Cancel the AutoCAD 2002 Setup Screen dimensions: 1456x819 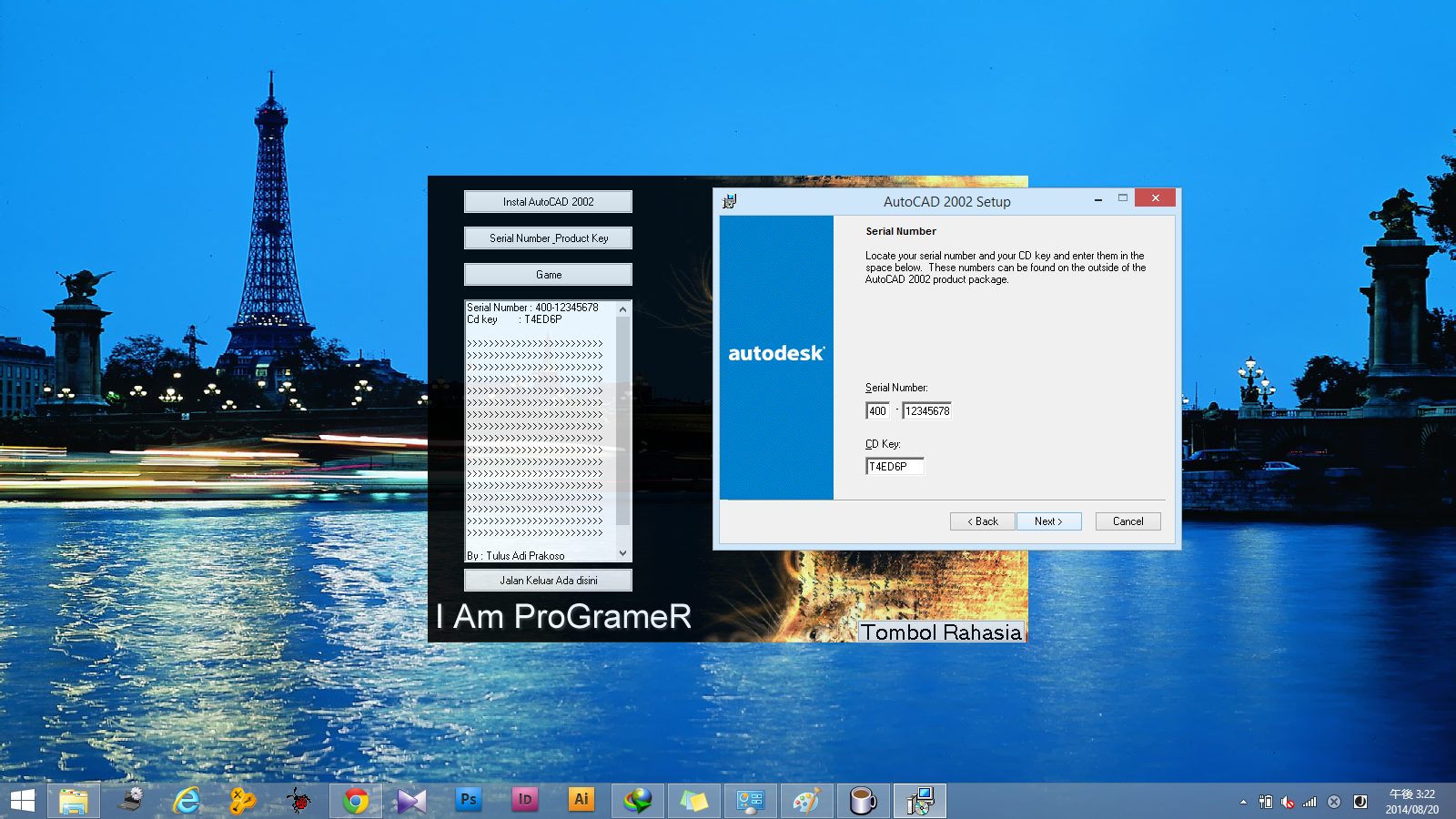(x=1128, y=521)
